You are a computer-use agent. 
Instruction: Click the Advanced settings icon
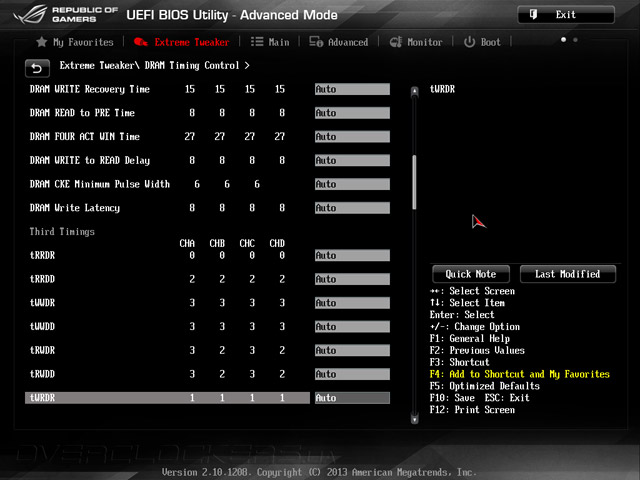tap(316, 42)
